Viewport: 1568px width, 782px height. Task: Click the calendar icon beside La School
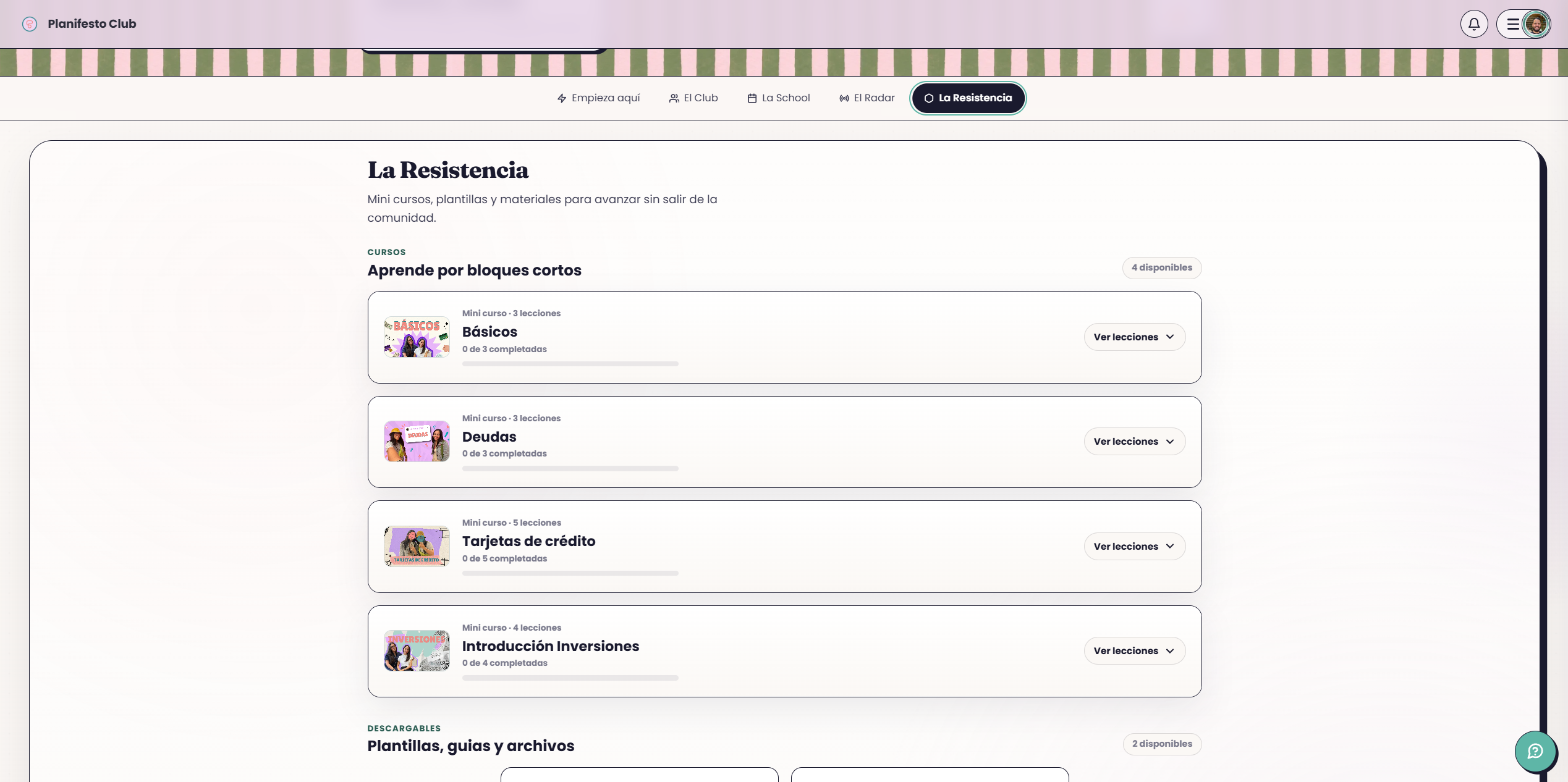(x=752, y=98)
